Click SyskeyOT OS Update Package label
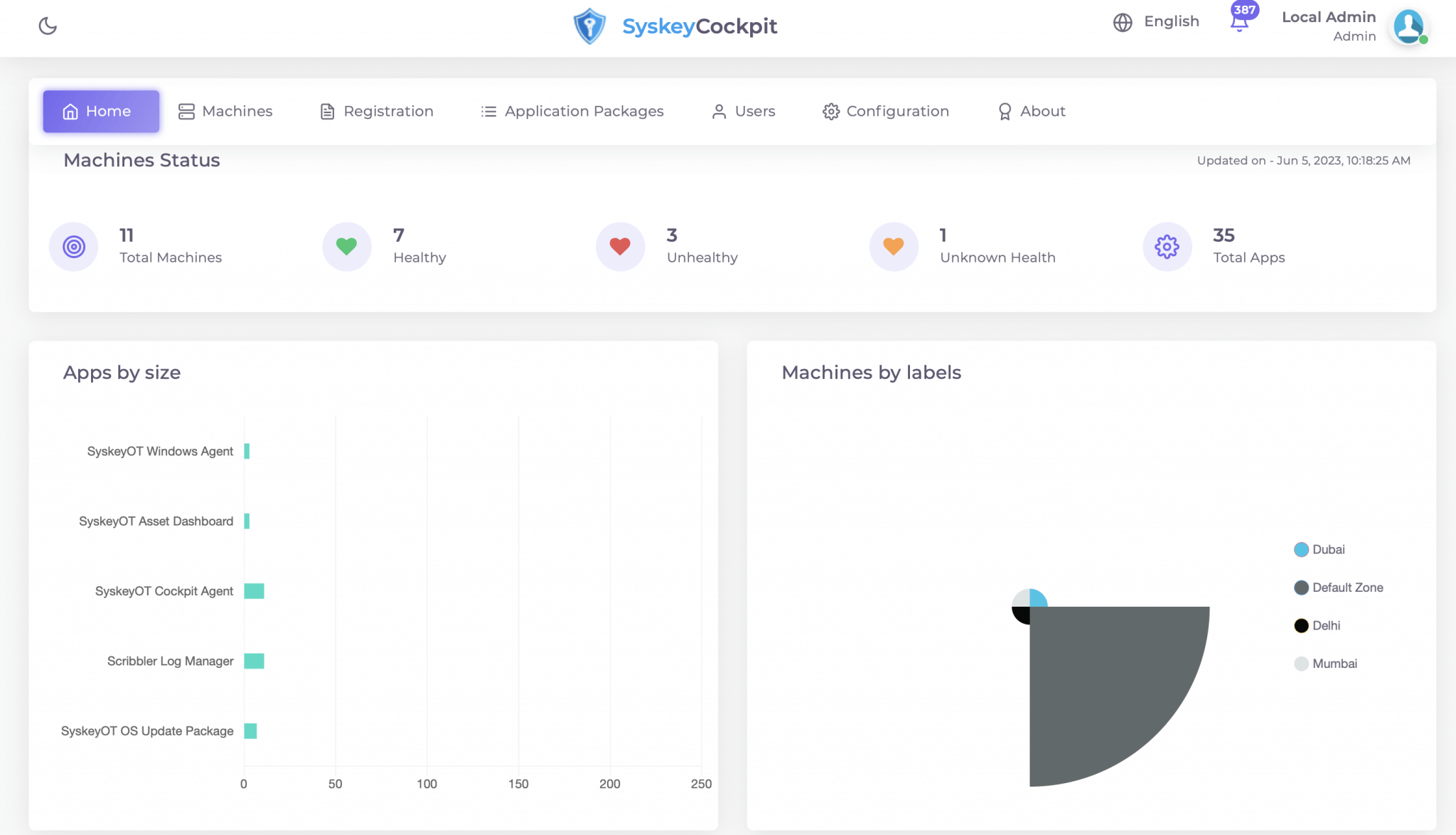The height and width of the screenshot is (835, 1456). pyautogui.click(x=147, y=731)
